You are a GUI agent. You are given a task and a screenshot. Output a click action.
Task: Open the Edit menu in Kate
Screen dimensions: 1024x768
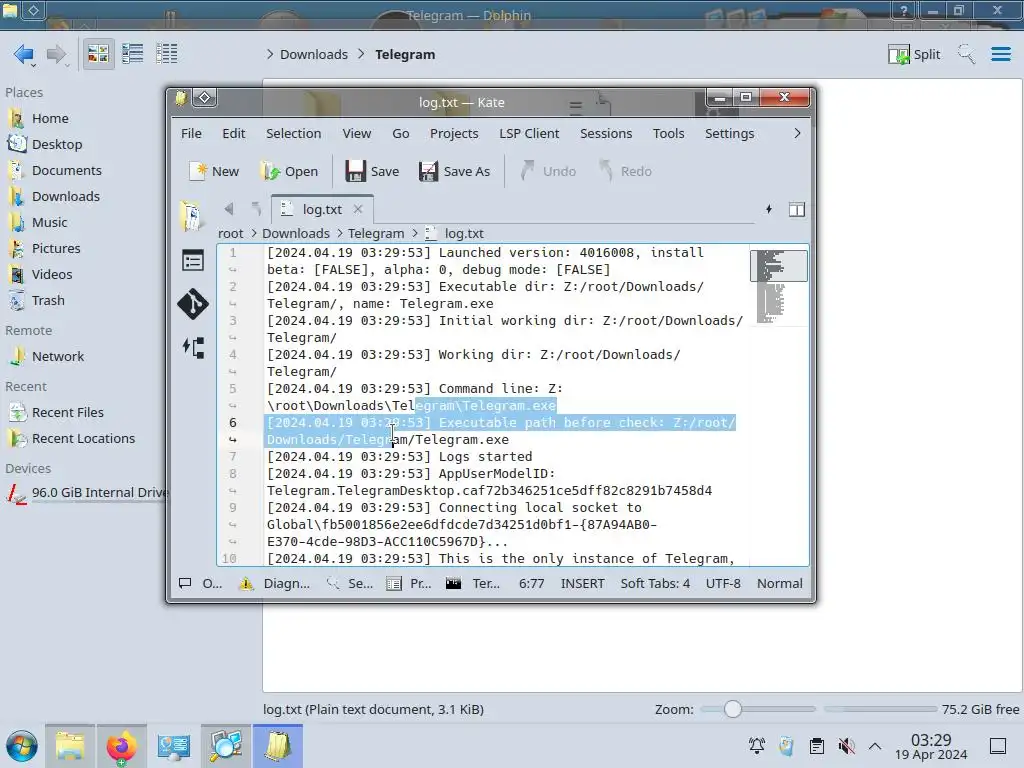click(233, 133)
